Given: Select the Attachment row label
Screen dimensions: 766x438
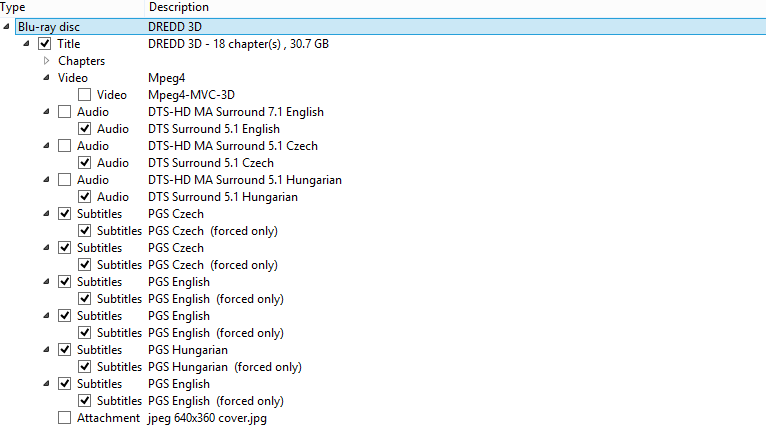Looking at the screenshot, I should pos(108,418).
